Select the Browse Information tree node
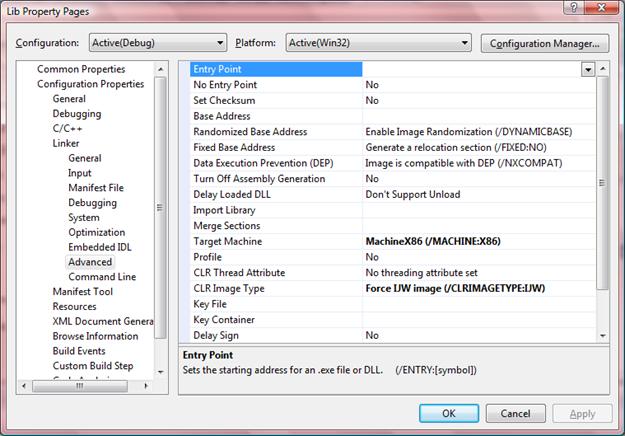 (95, 336)
